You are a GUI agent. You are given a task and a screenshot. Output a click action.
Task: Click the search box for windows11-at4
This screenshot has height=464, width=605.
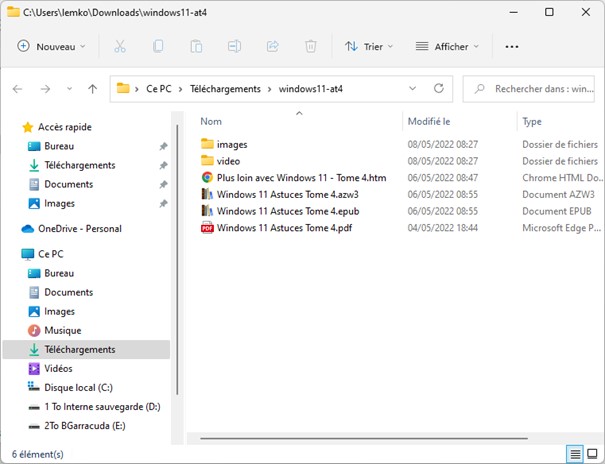(x=543, y=89)
